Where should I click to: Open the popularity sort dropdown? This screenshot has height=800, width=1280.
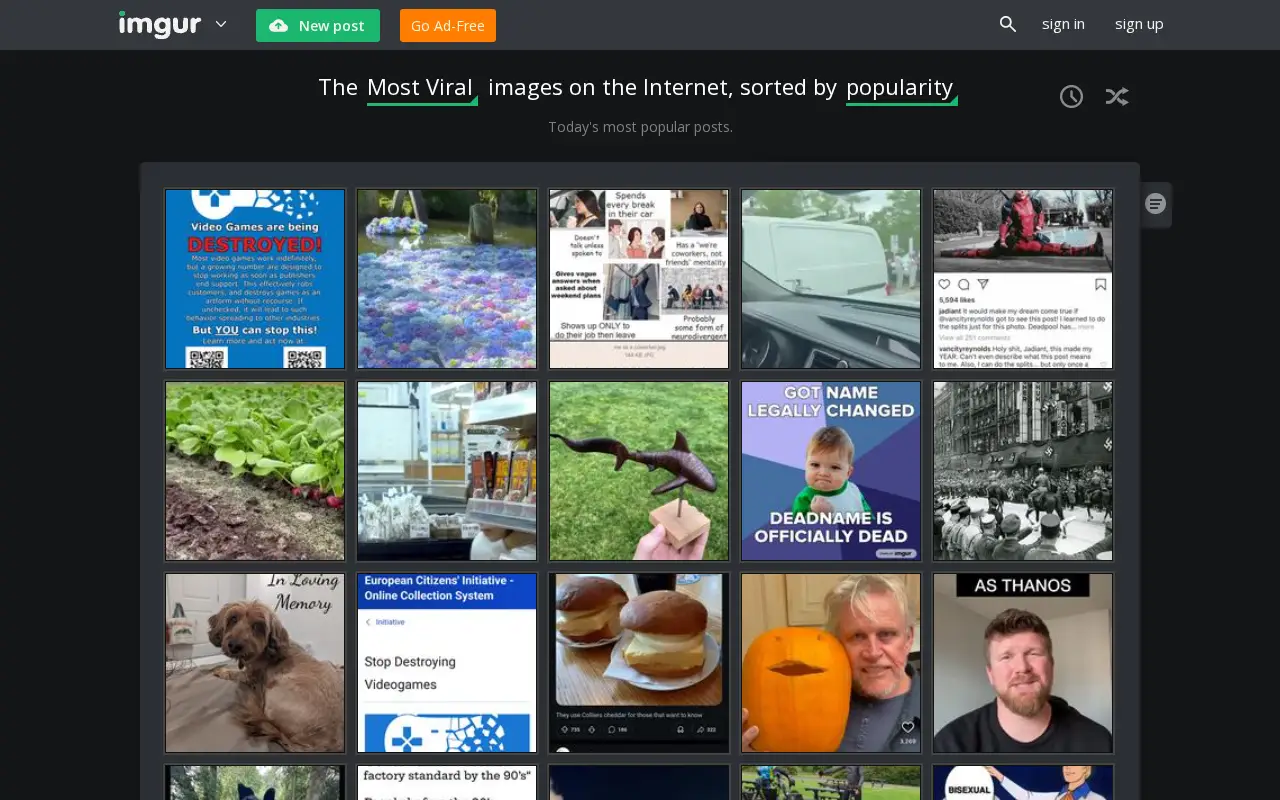click(x=901, y=88)
